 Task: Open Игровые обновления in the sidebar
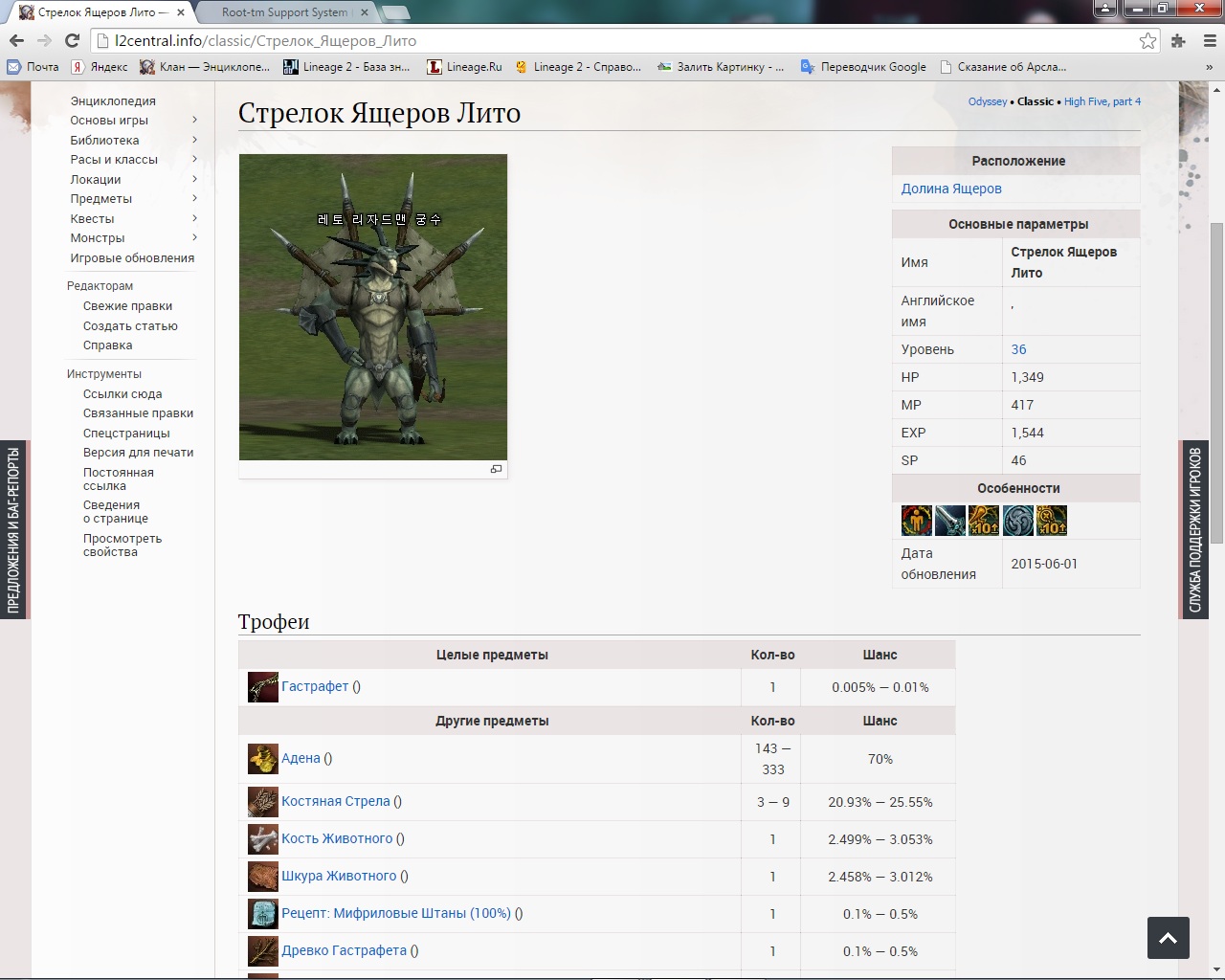(x=132, y=257)
